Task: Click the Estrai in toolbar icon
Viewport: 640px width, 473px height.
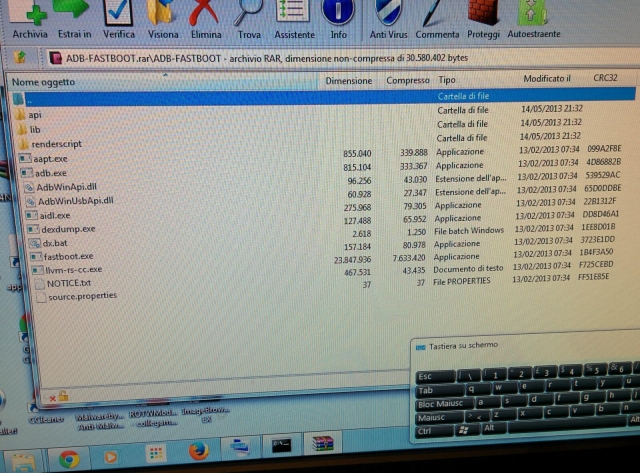Action: pos(74,18)
